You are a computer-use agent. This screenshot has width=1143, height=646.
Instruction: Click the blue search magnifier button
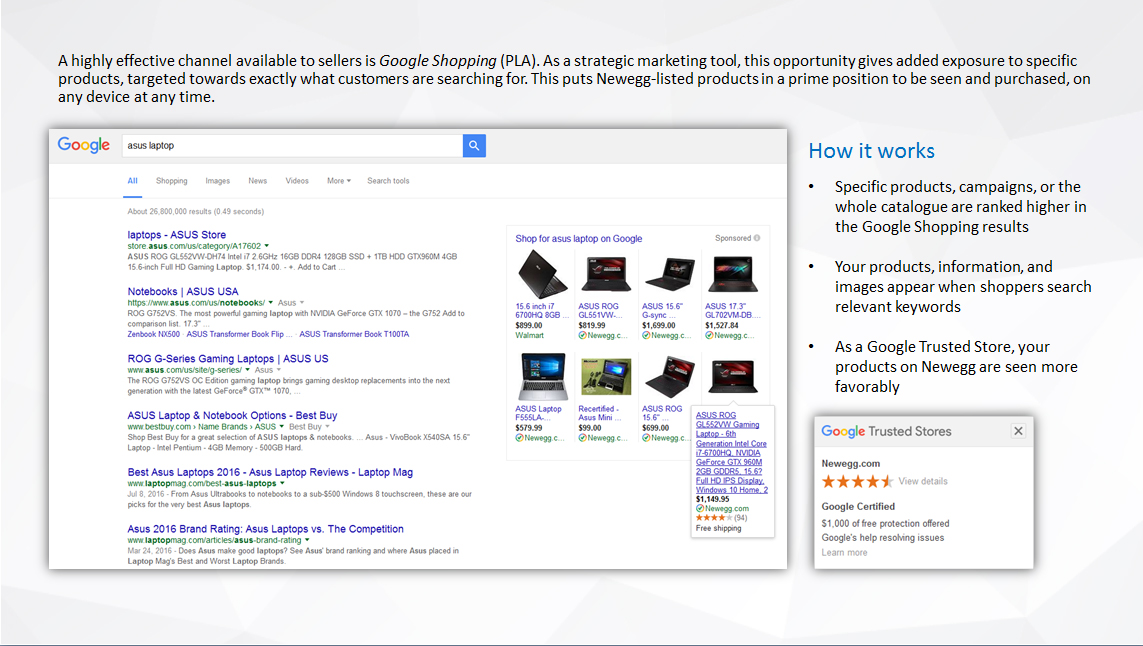tap(474, 146)
